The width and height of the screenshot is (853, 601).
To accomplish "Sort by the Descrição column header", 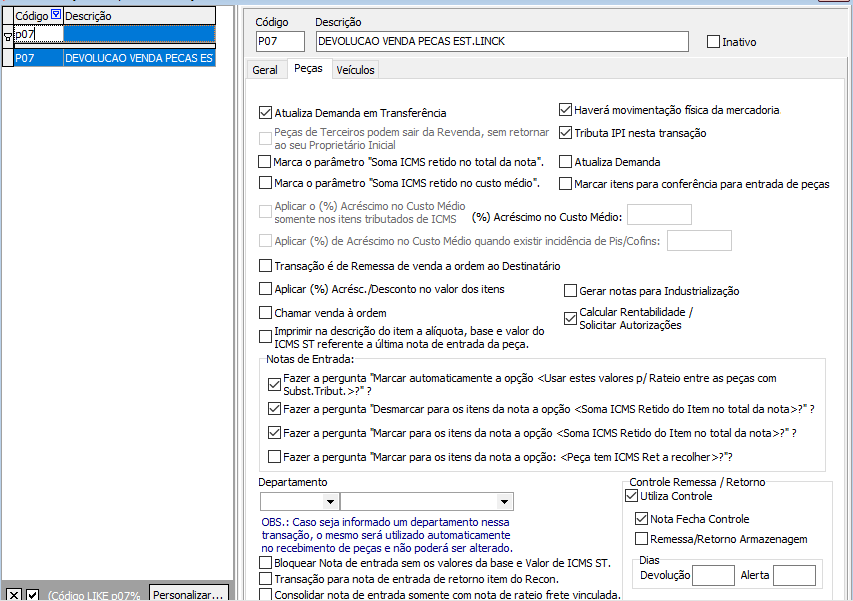I will pyautogui.click(x=139, y=16).
